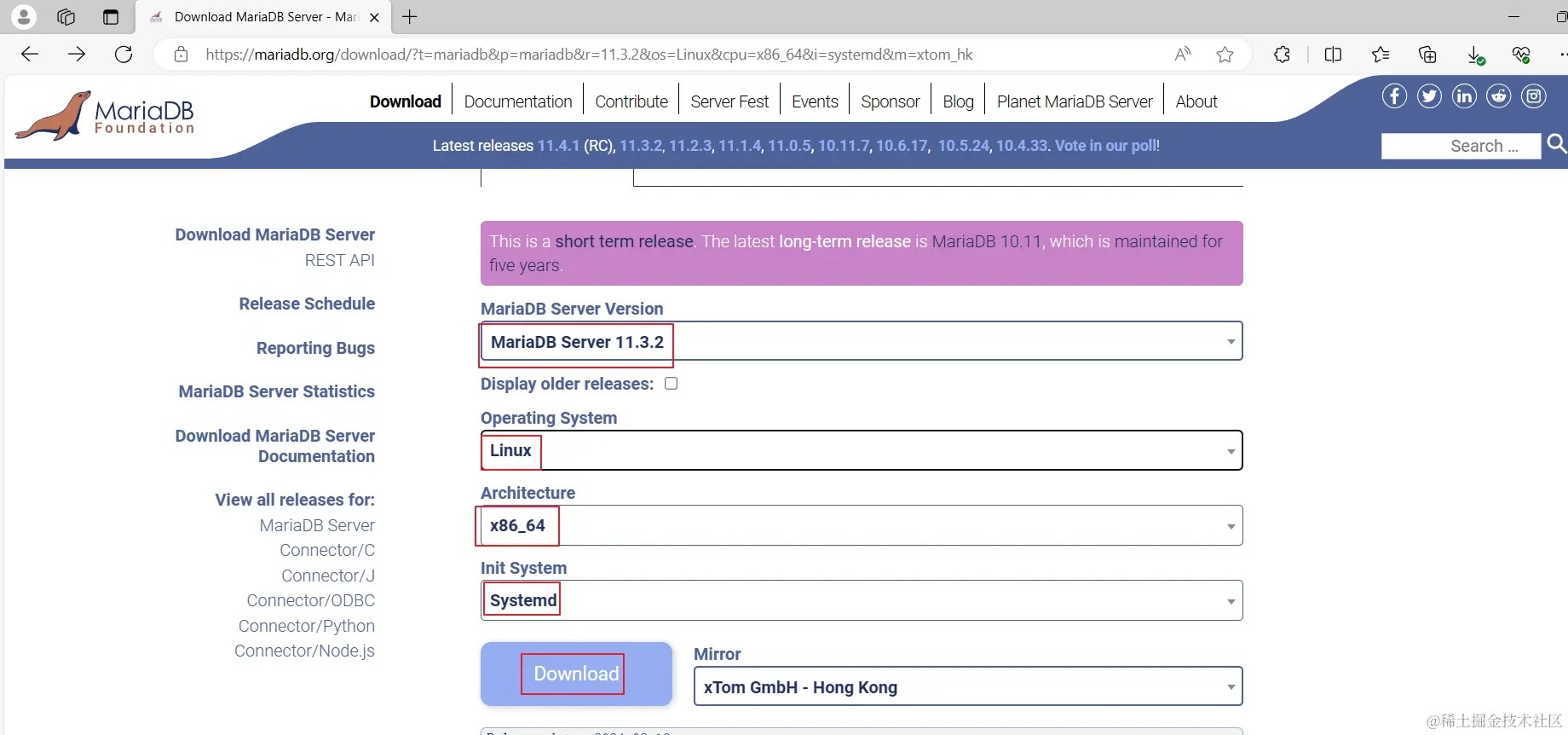Add page to favorites star icon
Viewport: 1568px width, 735px height.
[x=1225, y=55]
